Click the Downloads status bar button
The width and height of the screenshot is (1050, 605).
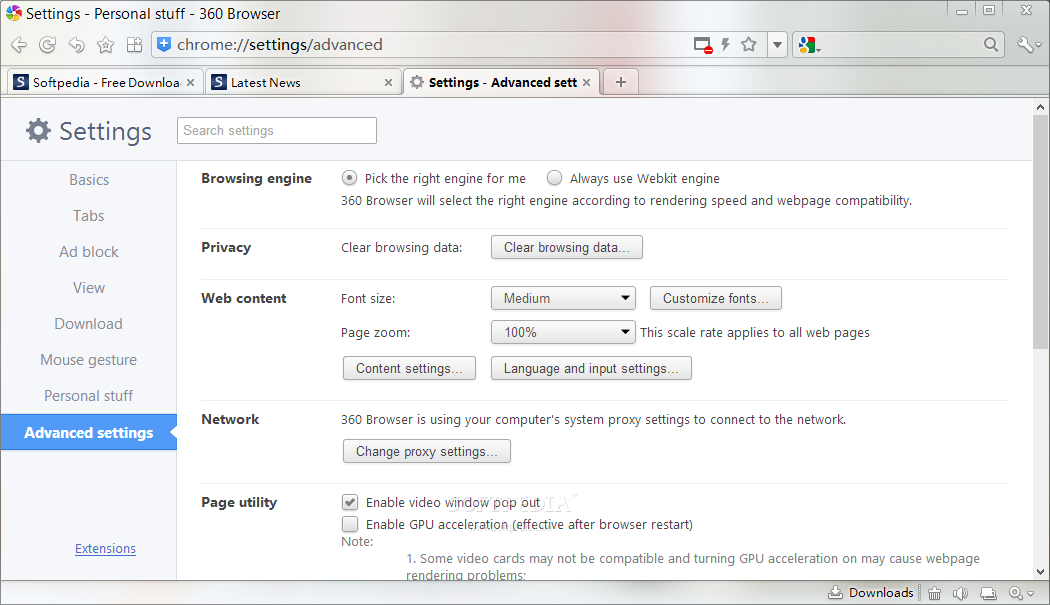pos(871,593)
